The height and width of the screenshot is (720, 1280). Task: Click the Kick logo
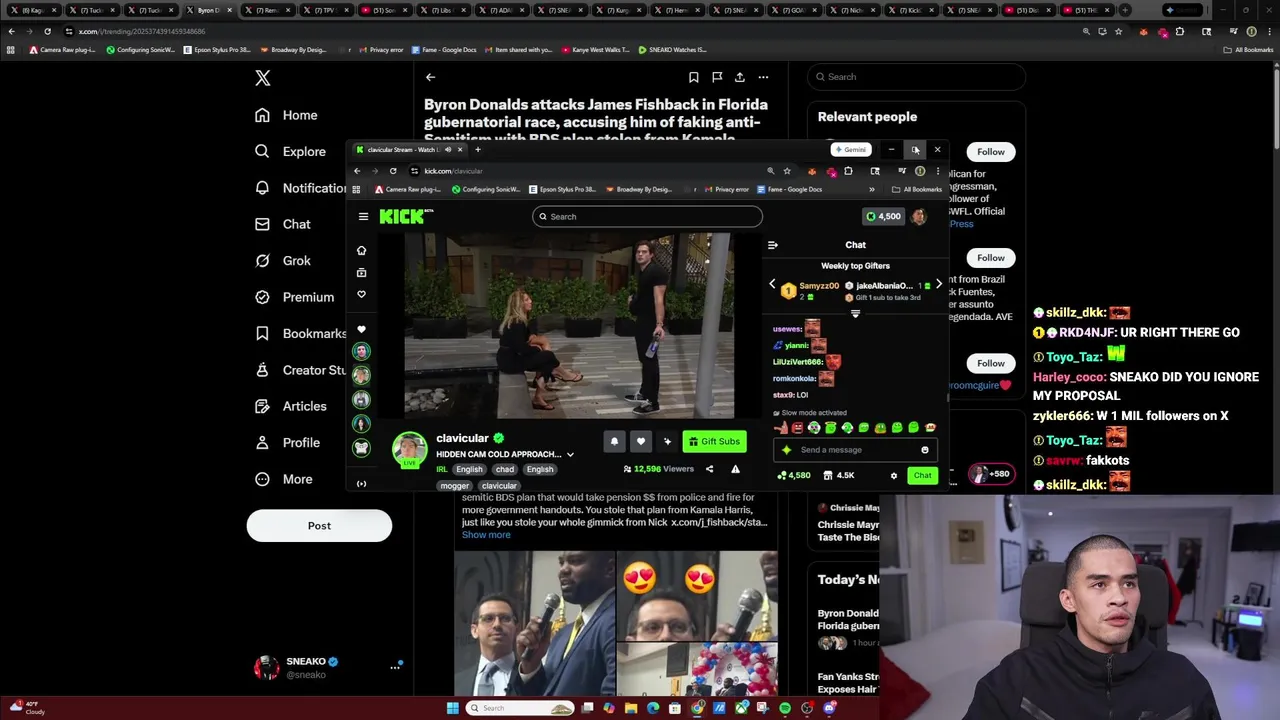click(x=404, y=216)
